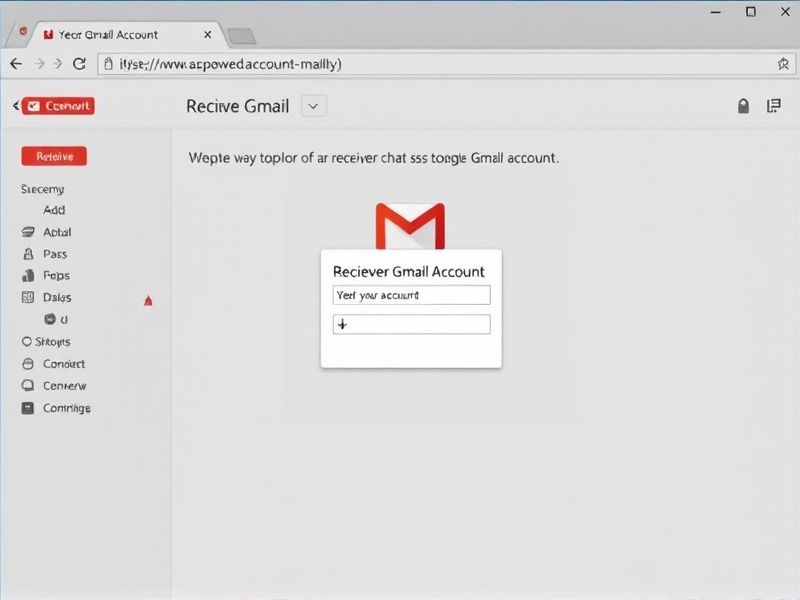Click the Conoluct sidebar icon
Screen dimensions: 800x600
28,364
